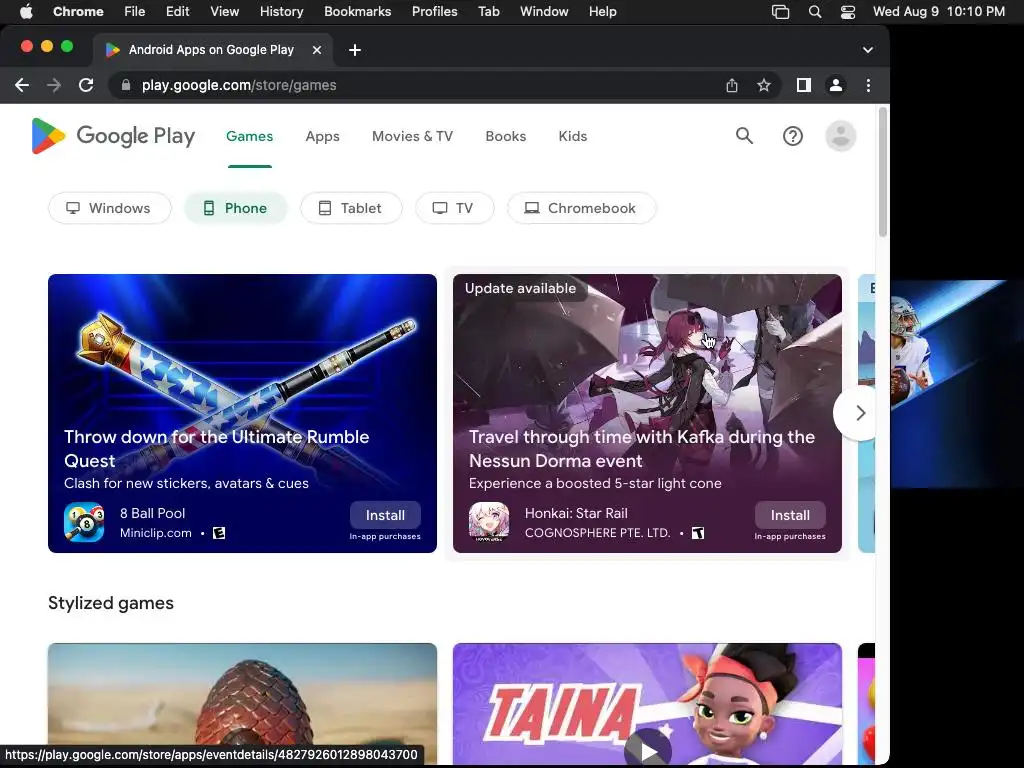Open the 8 Ball Pool app icon
Screen dimensions: 1024x768
coord(84,522)
